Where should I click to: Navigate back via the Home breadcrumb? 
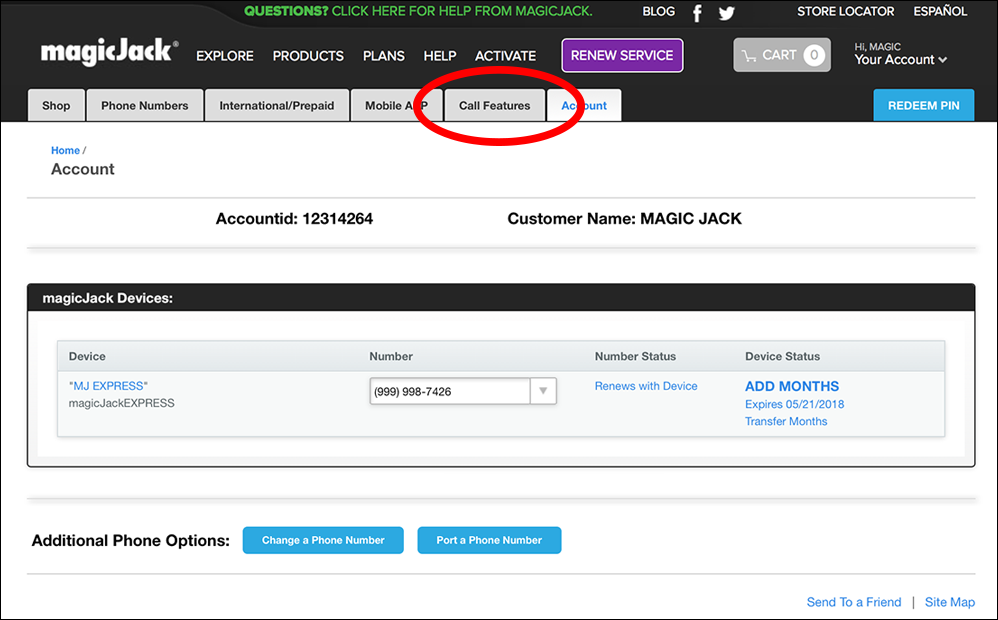[64, 150]
